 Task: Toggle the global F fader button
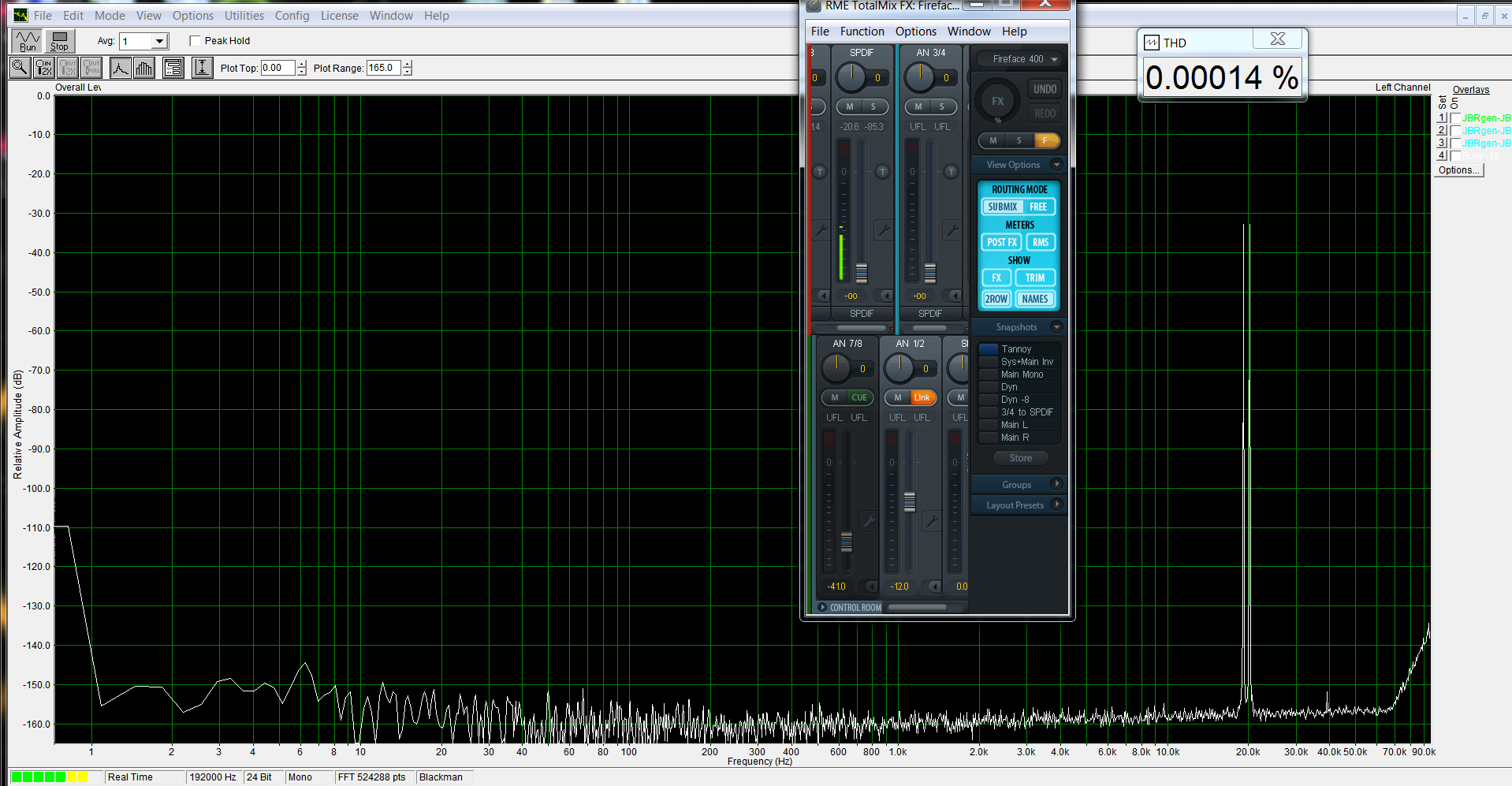click(1045, 140)
